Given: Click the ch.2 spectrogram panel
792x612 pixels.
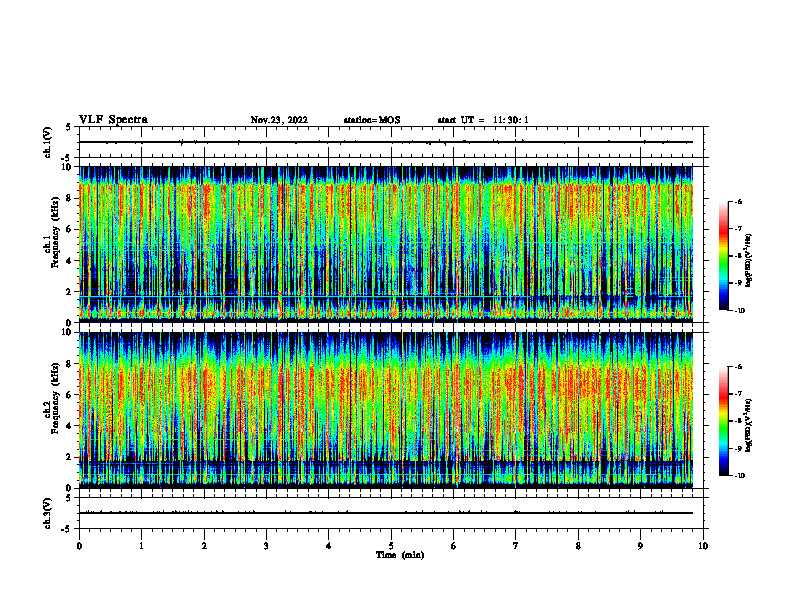Looking at the screenshot, I should tap(386, 410).
